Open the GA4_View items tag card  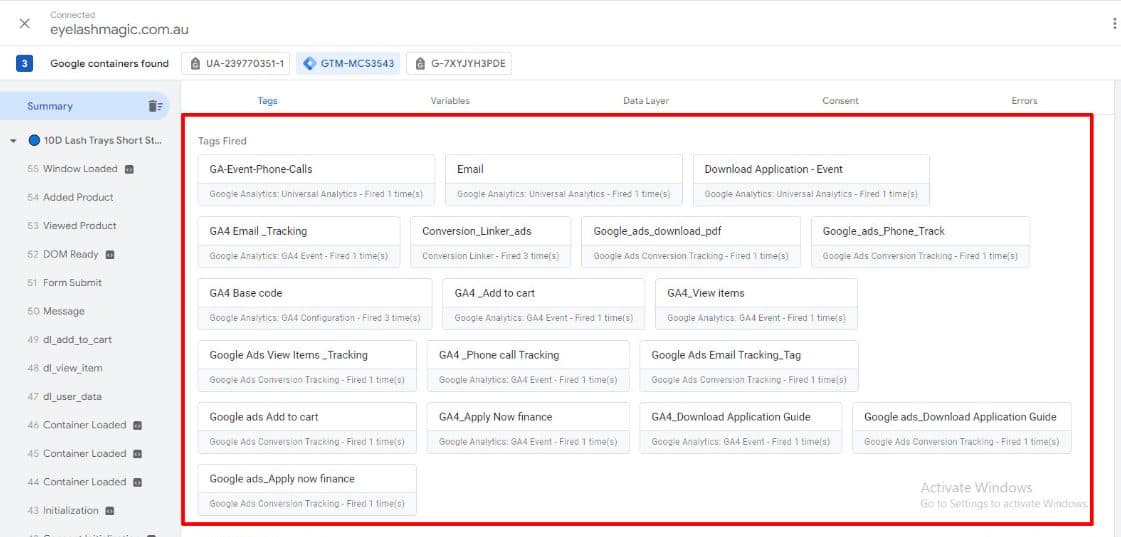[756, 304]
